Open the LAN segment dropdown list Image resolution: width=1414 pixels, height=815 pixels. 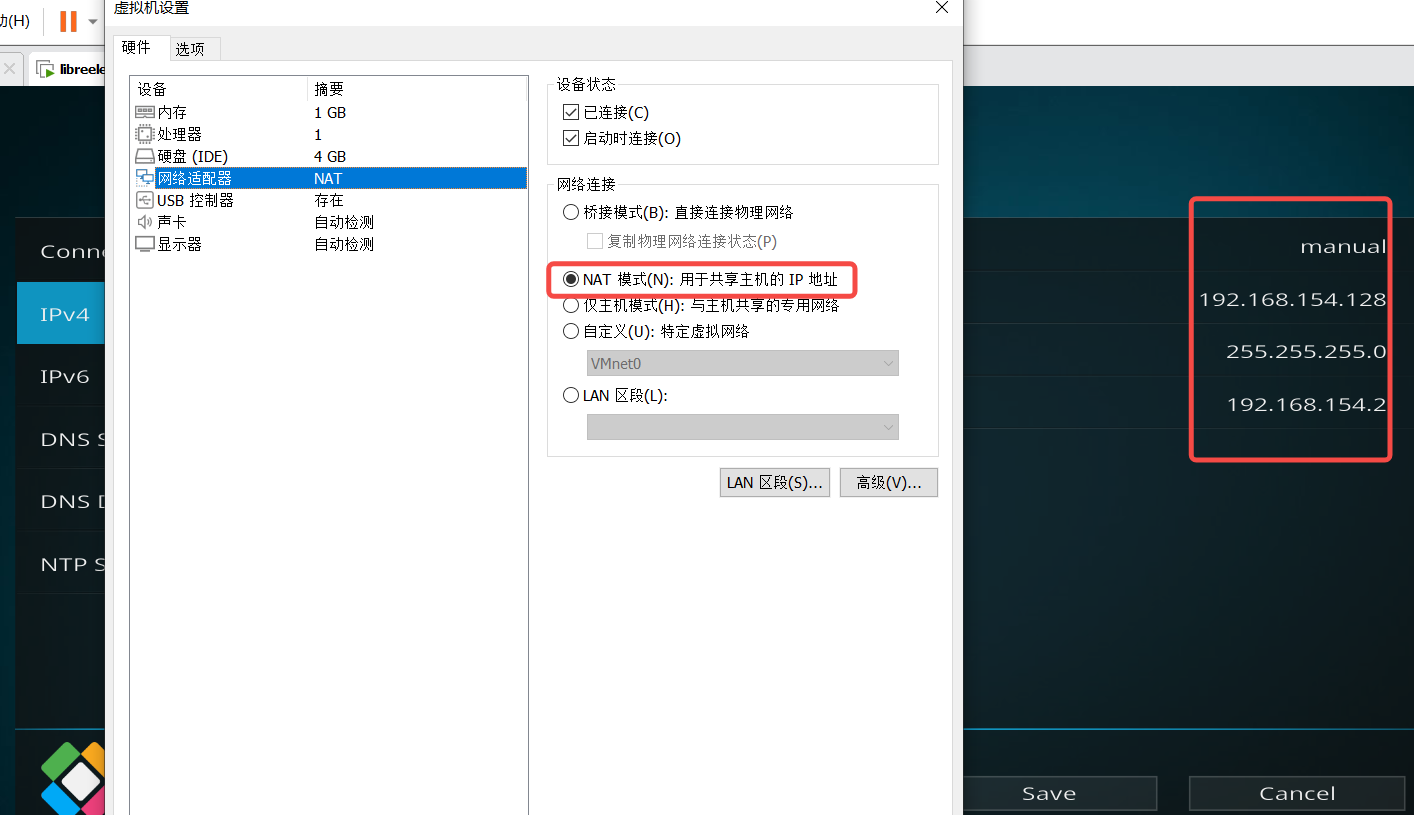point(742,427)
